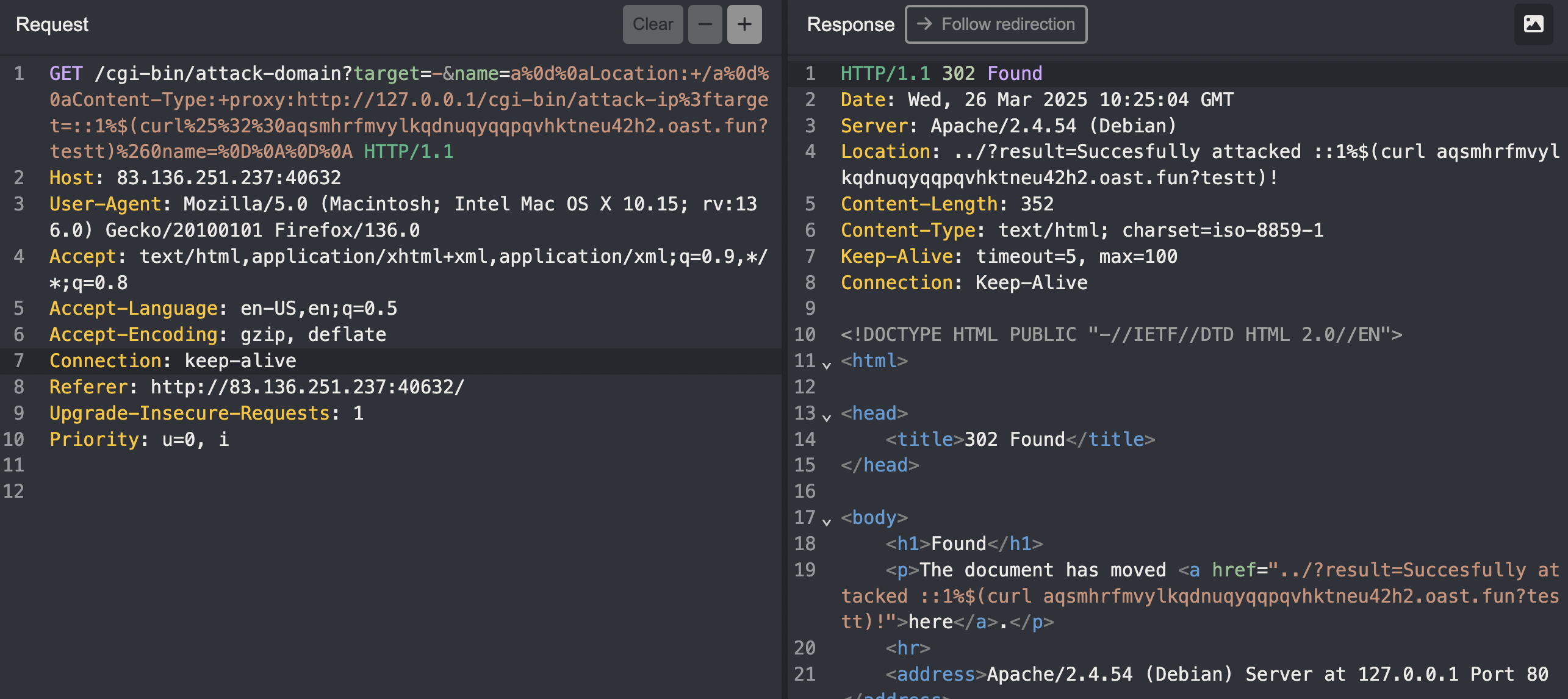Screen dimensions: 1568x699
Task: Click the Follow redirection arrow icon
Action: tap(924, 24)
